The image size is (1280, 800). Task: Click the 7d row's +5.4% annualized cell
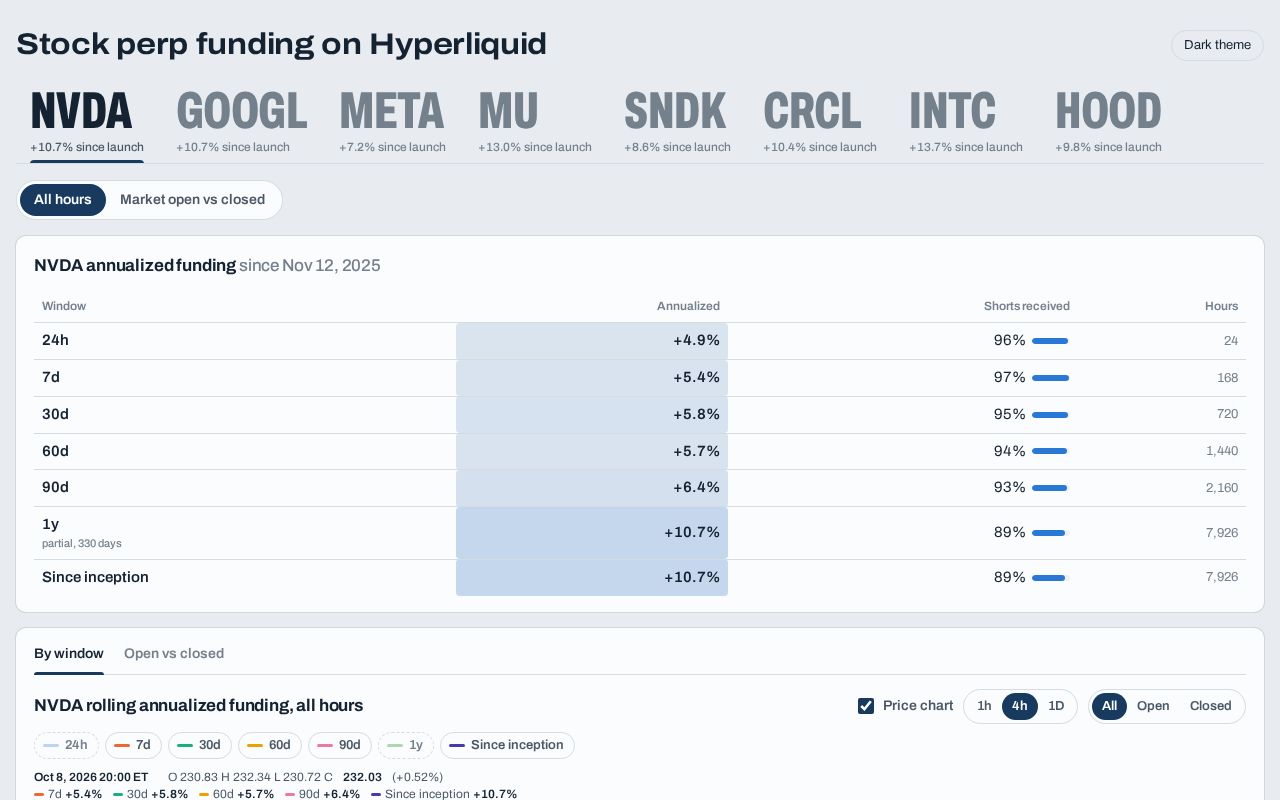coord(592,378)
